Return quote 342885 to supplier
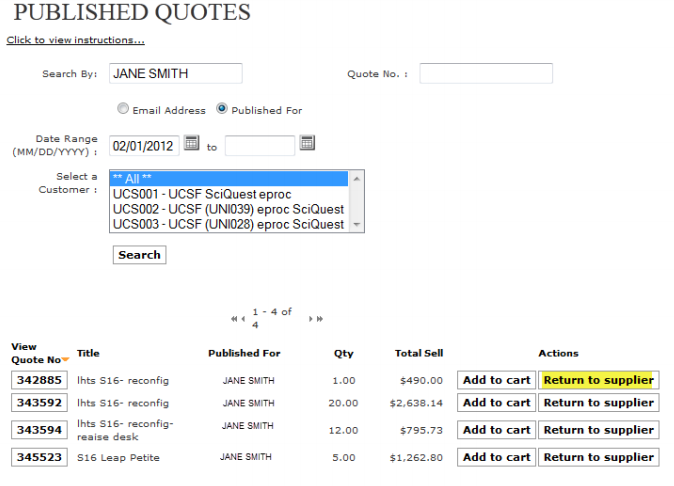The image size is (674, 486). click(599, 380)
